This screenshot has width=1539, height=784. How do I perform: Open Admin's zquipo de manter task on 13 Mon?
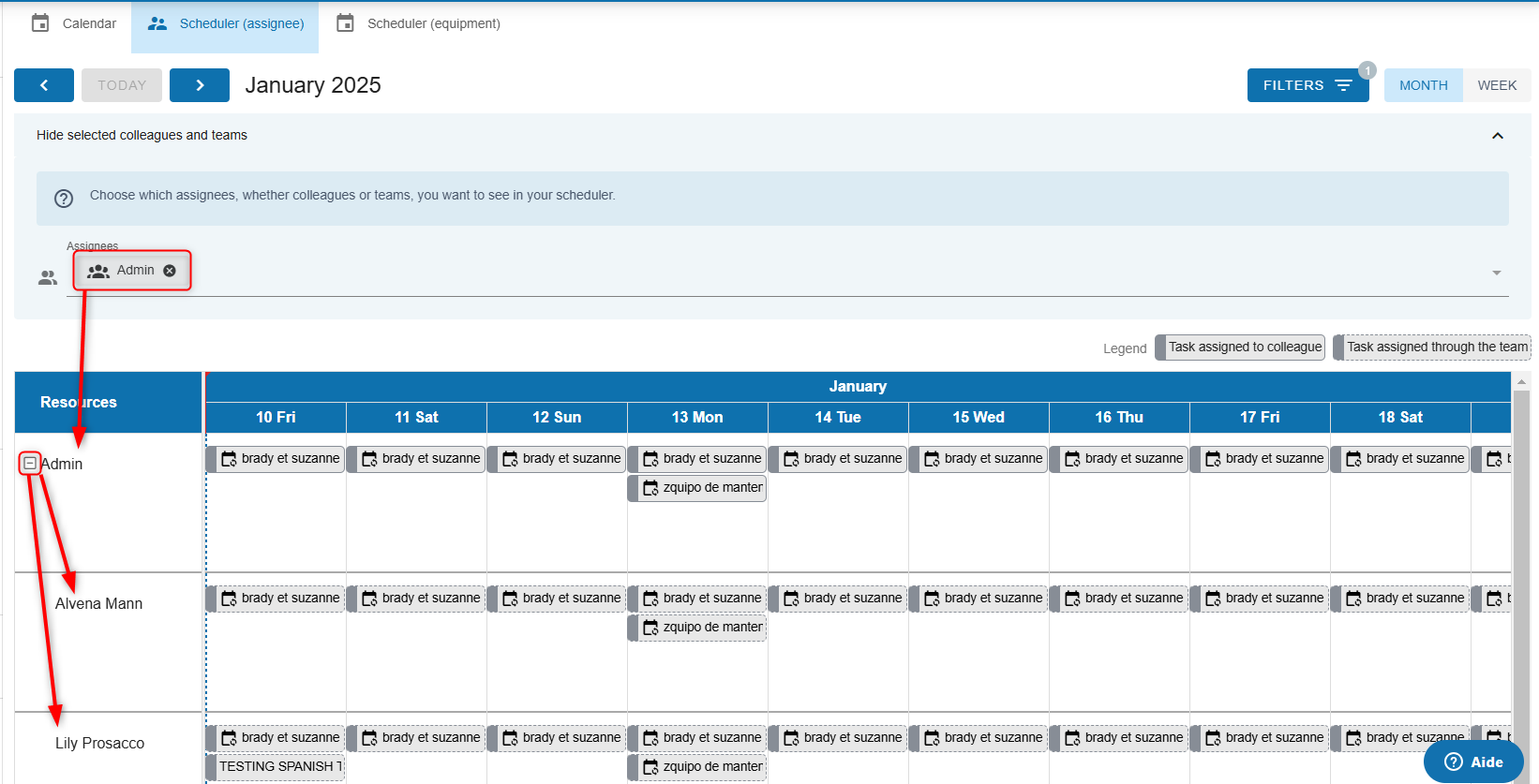click(x=701, y=488)
